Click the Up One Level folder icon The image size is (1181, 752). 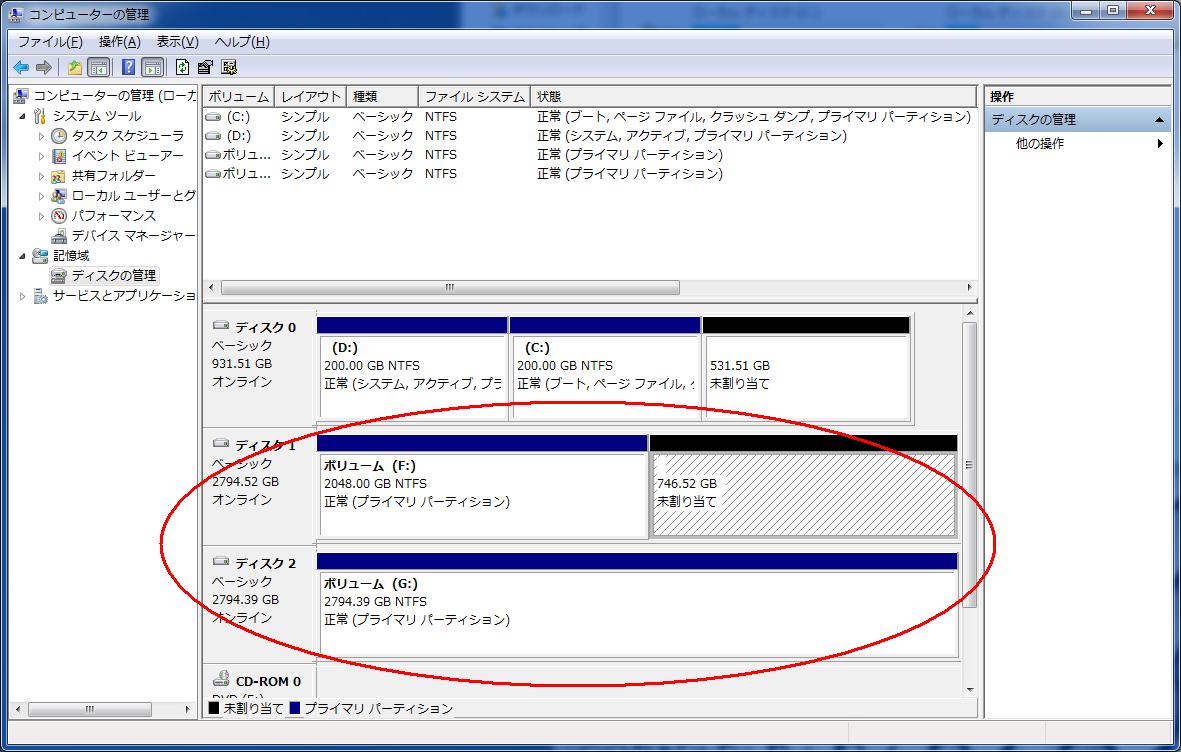pyautogui.click(x=75, y=68)
